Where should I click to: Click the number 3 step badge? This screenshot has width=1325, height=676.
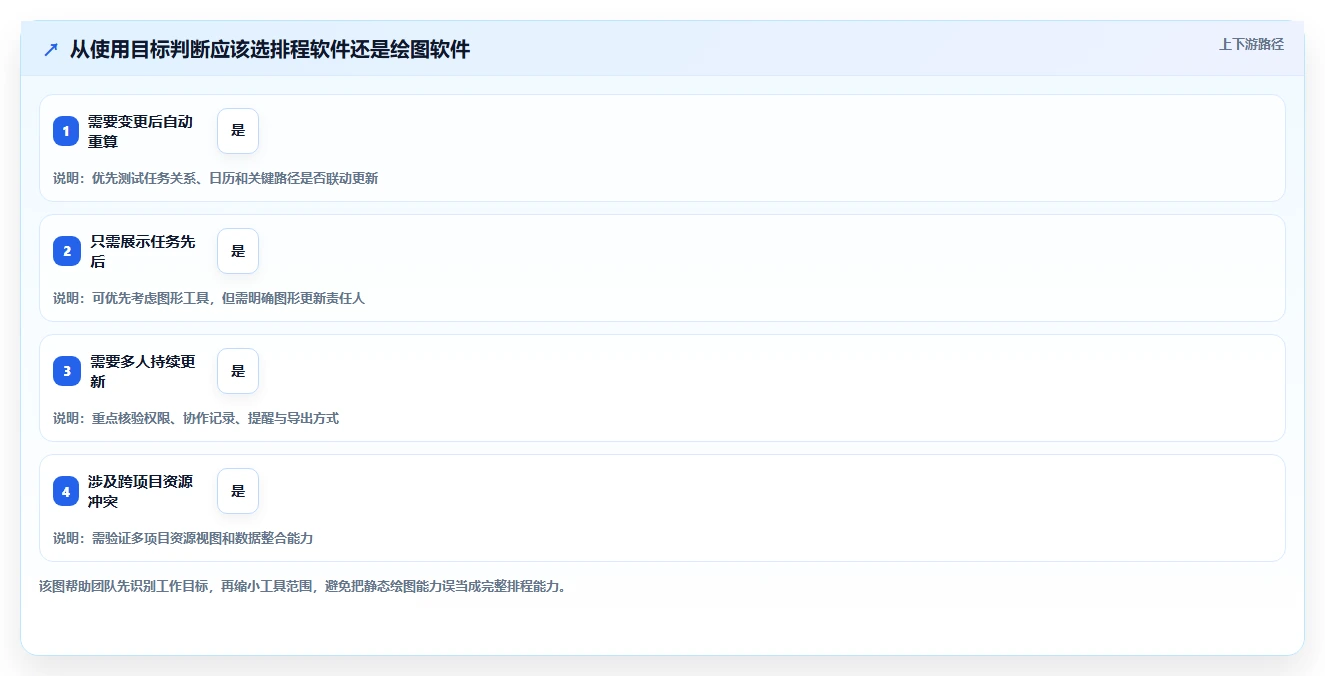pos(66,371)
